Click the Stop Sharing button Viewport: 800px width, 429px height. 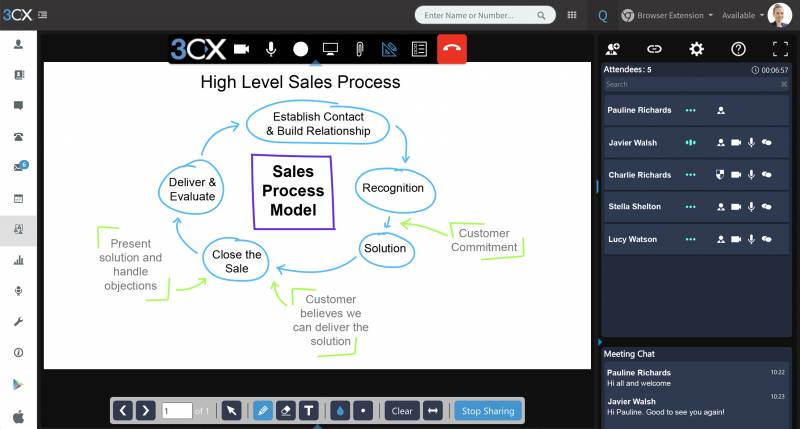coord(488,410)
